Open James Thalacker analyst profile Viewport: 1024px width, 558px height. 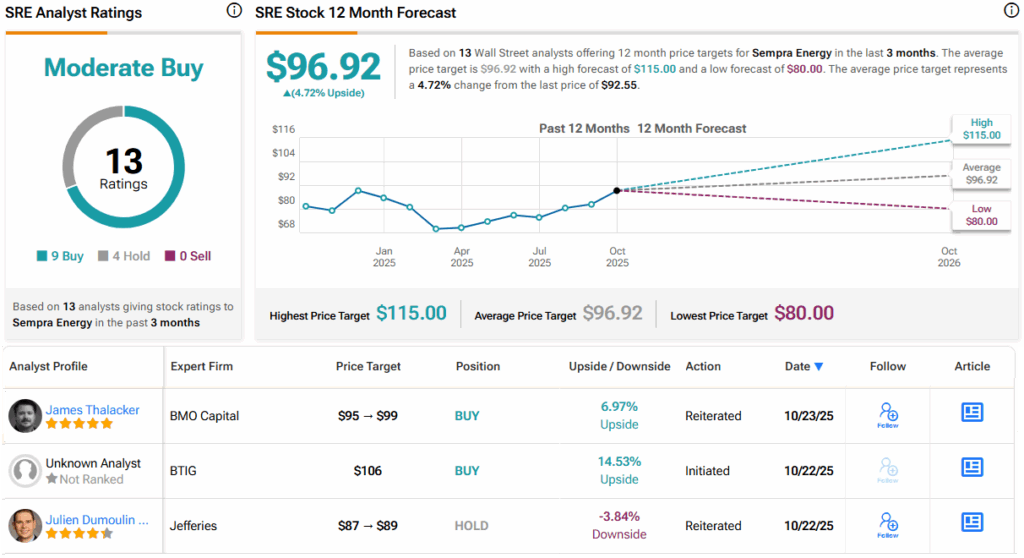tap(93, 410)
